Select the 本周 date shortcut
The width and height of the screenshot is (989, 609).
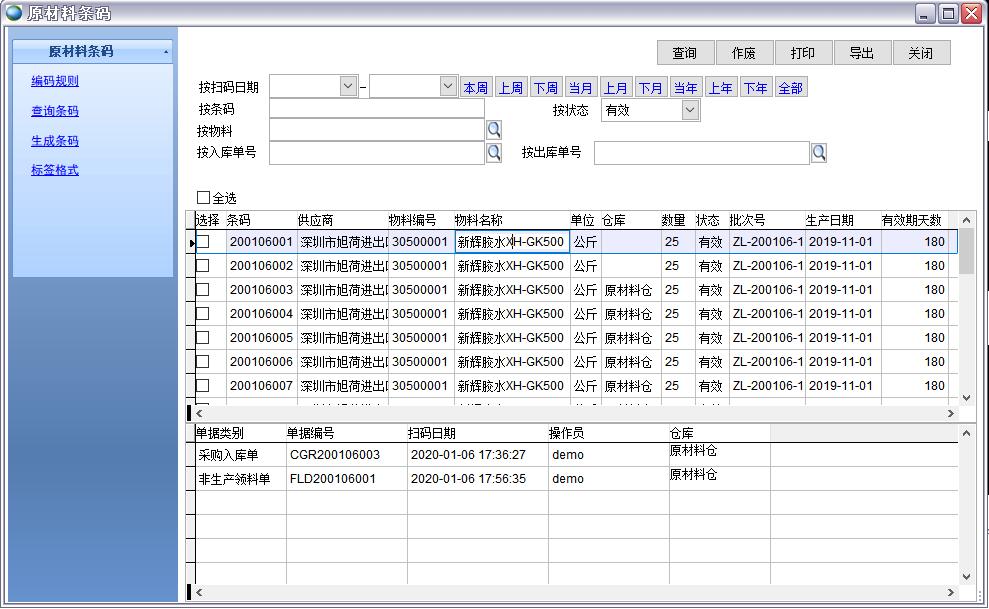(x=476, y=88)
